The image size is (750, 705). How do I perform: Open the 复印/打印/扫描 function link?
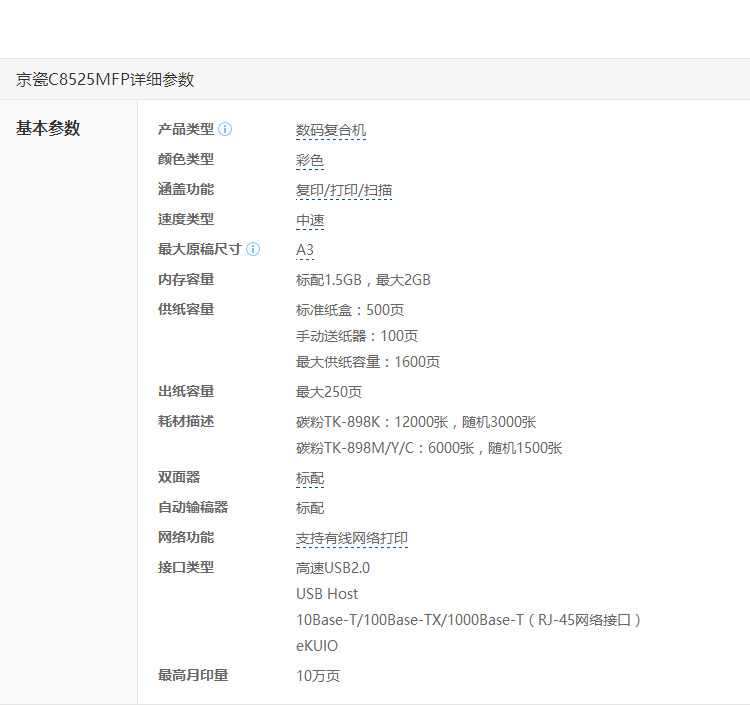coord(344,190)
